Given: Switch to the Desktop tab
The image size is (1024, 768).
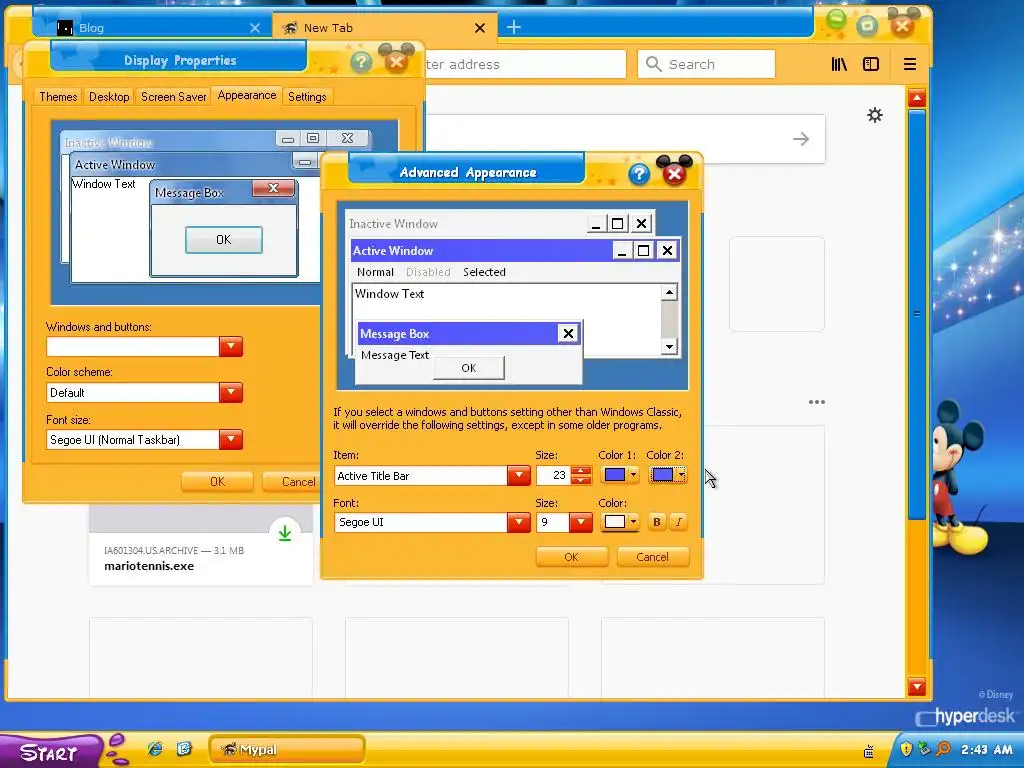Looking at the screenshot, I should pos(109,97).
